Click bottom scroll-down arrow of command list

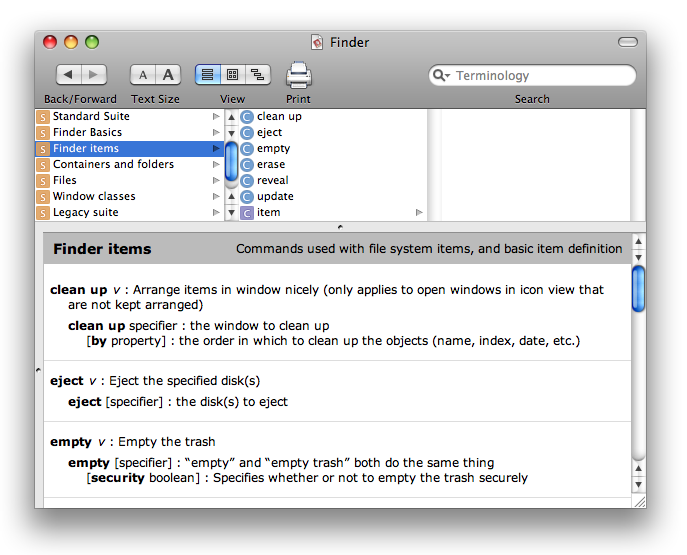[231, 213]
